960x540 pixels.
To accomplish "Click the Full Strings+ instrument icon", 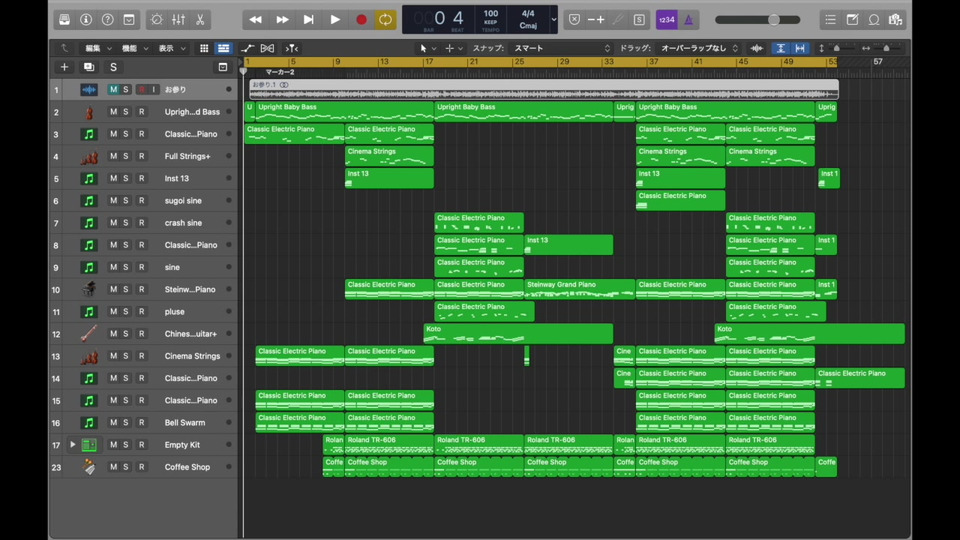I will click(89, 157).
